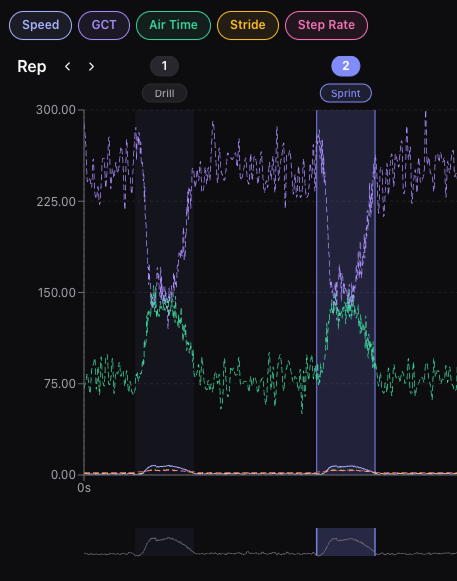457x581 pixels.
Task: Toggle the Speed metric chip
Action: 40,25
